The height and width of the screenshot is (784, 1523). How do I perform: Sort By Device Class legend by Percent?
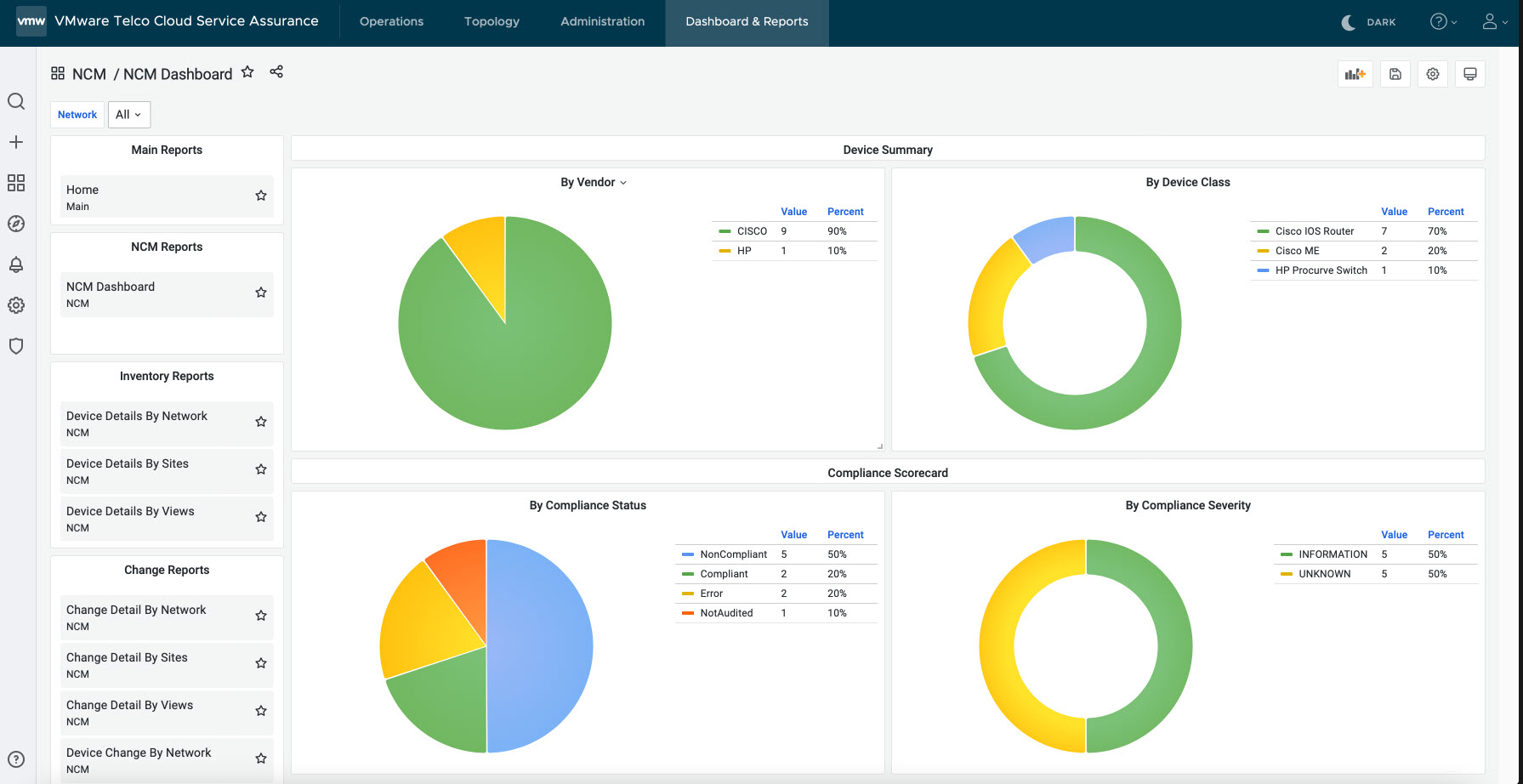pyautogui.click(x=1446, y=212)
